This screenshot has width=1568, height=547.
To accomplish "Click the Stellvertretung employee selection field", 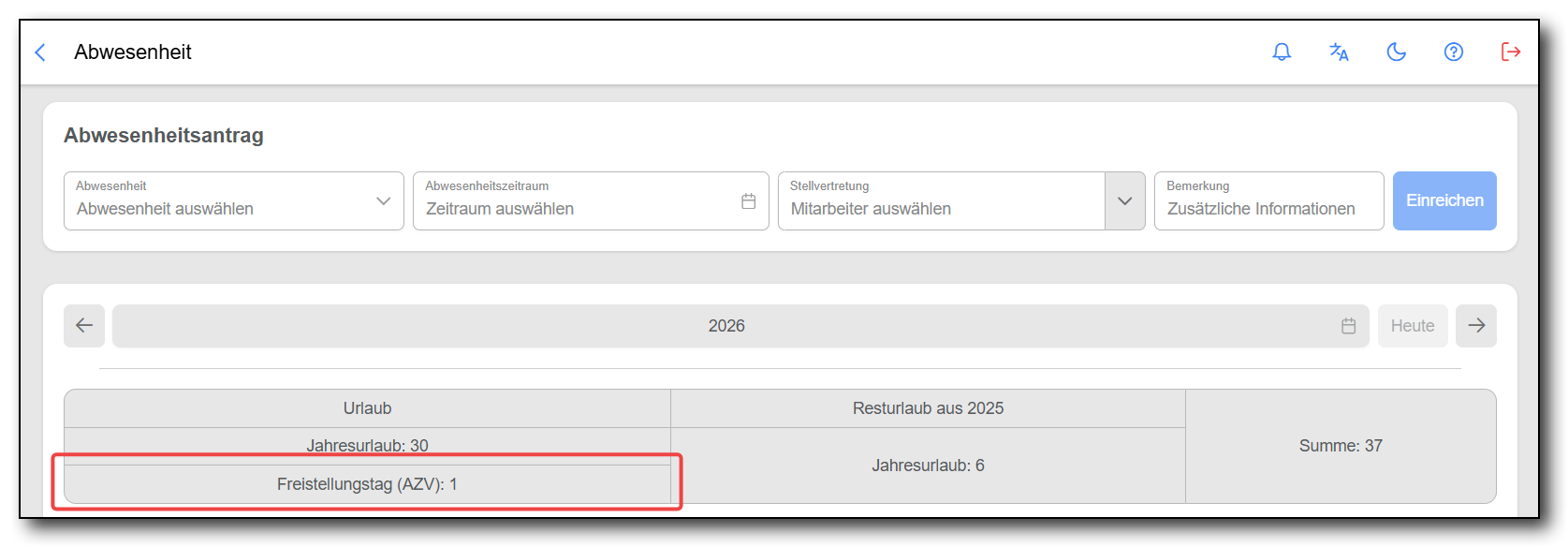I will 942,200.
